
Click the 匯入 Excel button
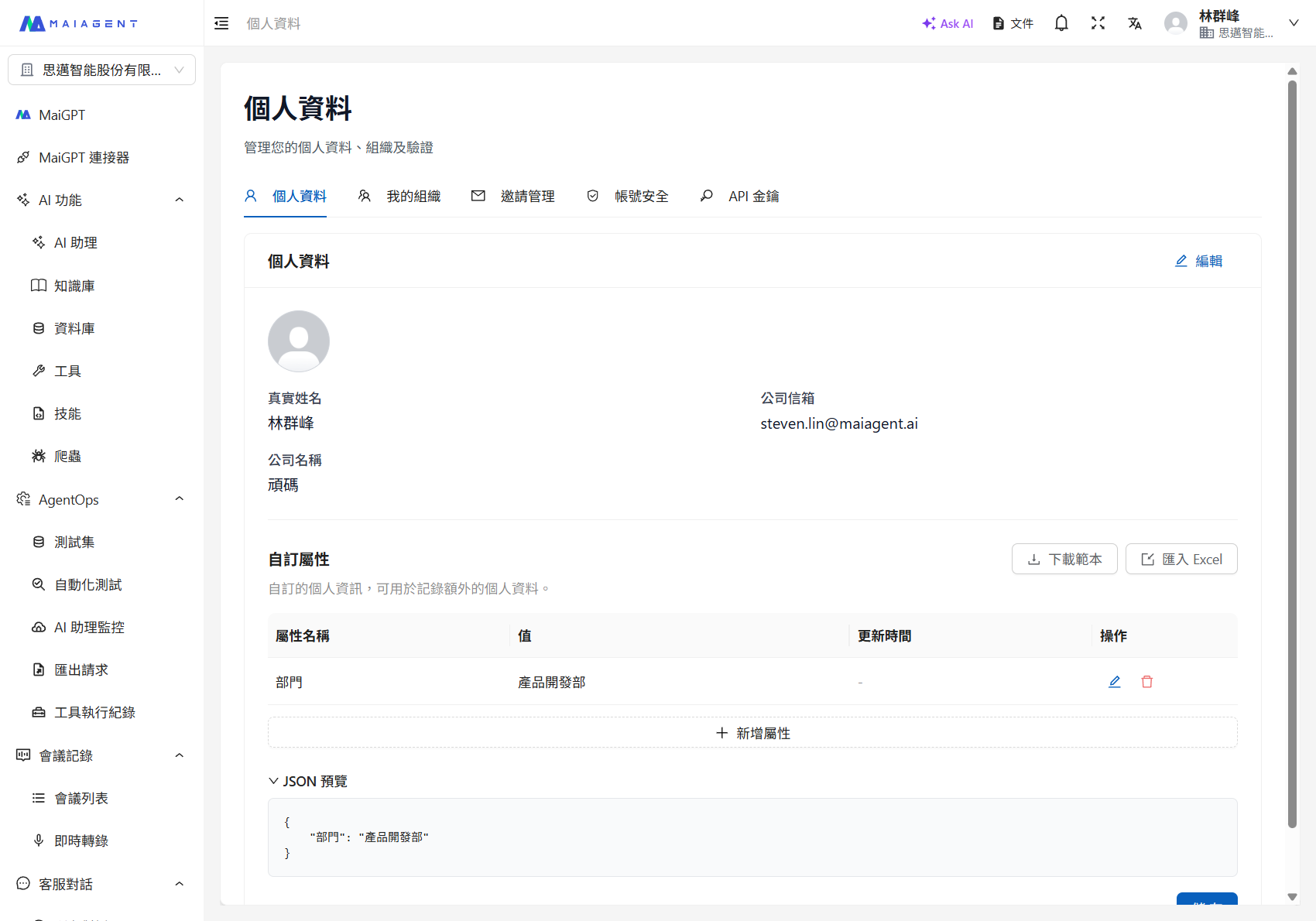pyautogui.click(x=1181, y=559)
